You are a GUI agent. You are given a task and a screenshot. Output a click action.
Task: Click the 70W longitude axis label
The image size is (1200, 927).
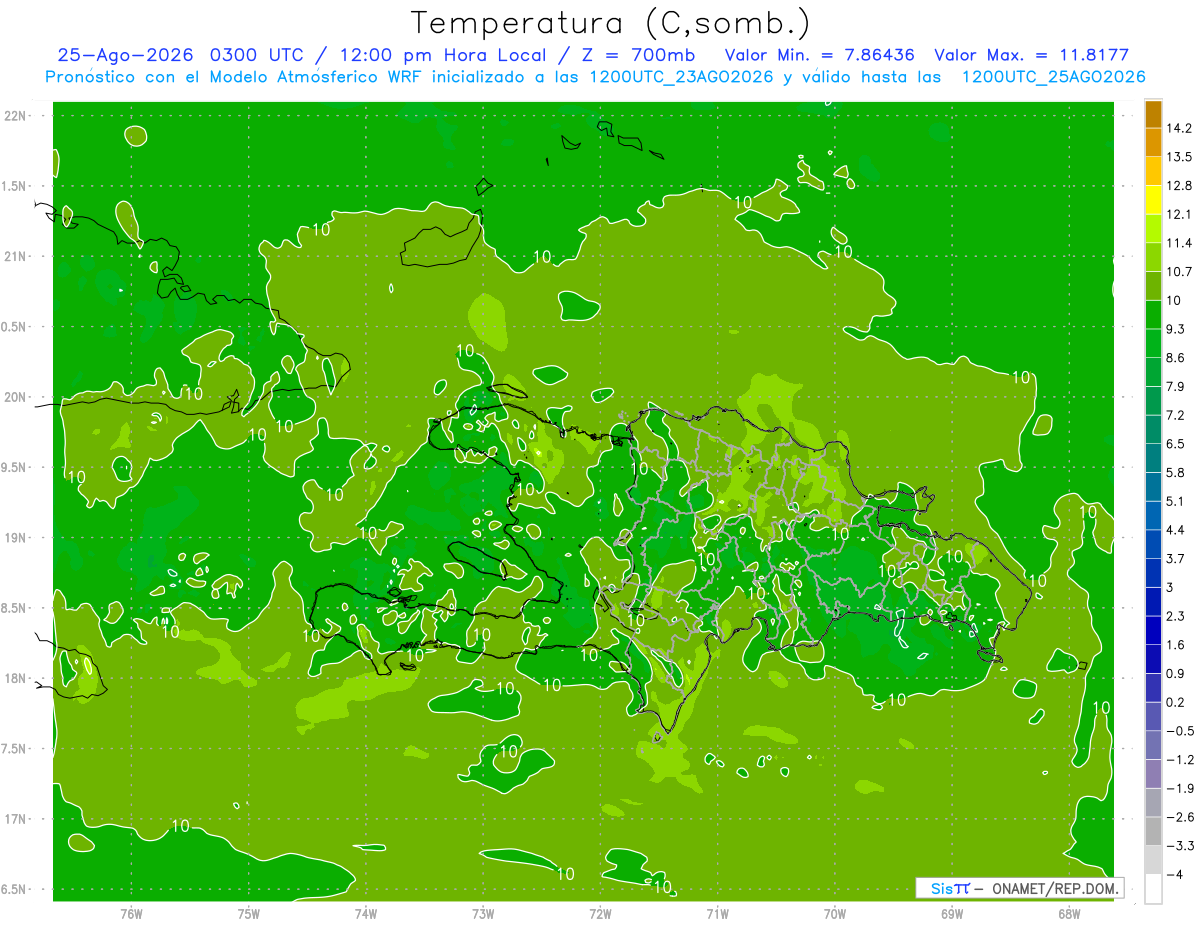click(x=835, y=914)
